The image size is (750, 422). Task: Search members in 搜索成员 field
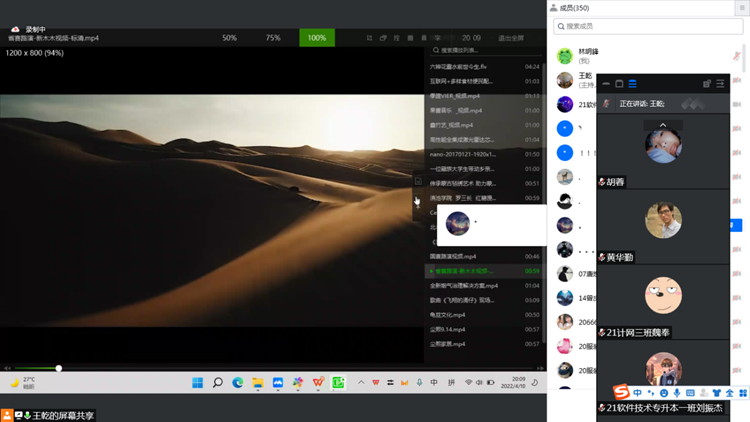pyautogui.click(x=648, y=26)
